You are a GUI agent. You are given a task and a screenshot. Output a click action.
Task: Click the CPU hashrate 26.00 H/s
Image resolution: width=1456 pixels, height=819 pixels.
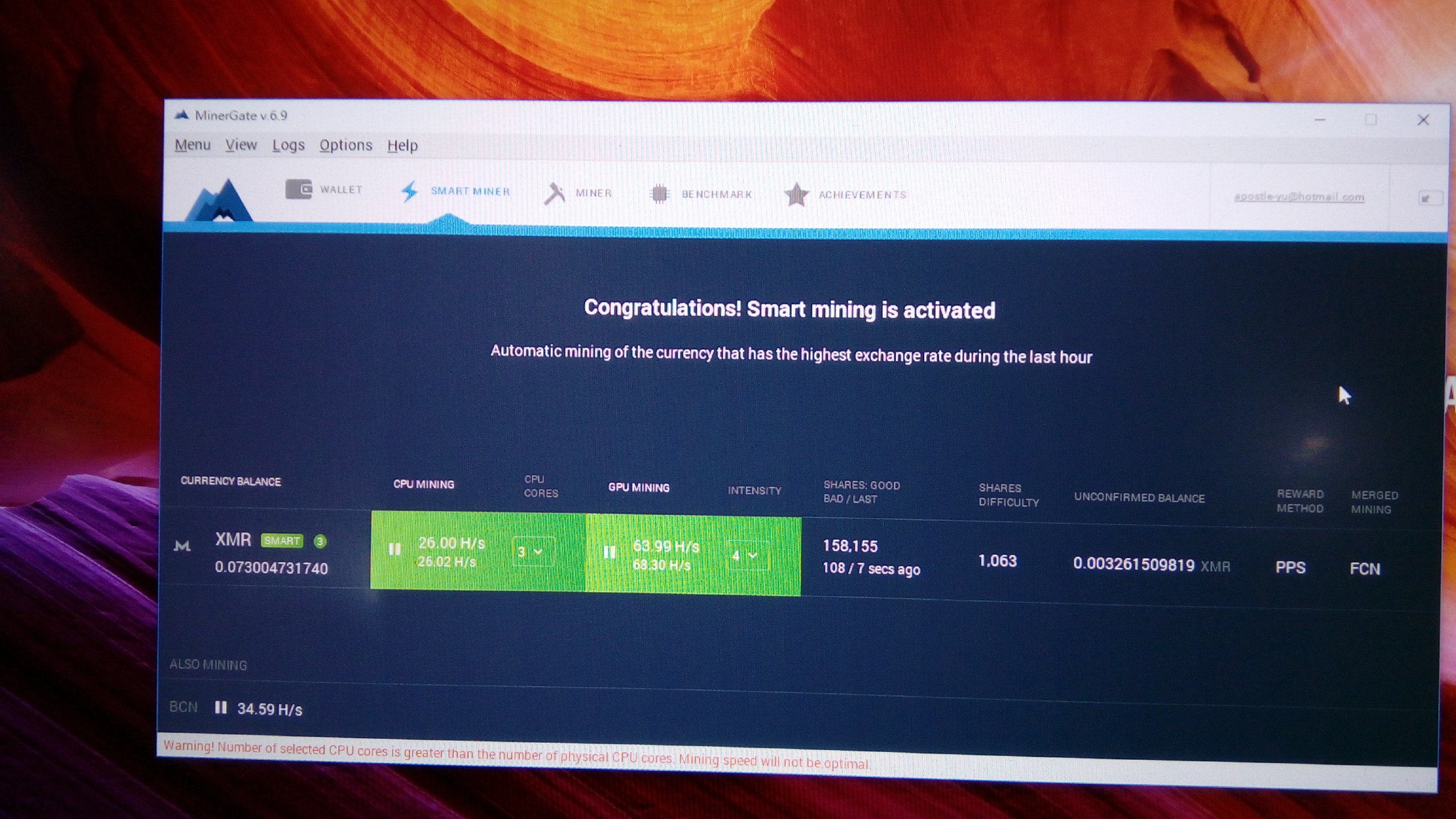452,543
